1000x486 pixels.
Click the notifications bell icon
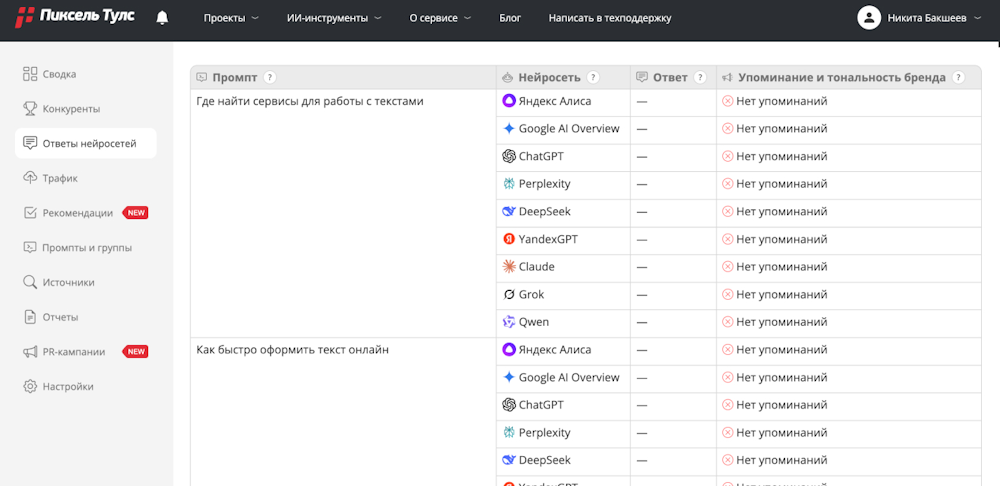click(162, 18)
